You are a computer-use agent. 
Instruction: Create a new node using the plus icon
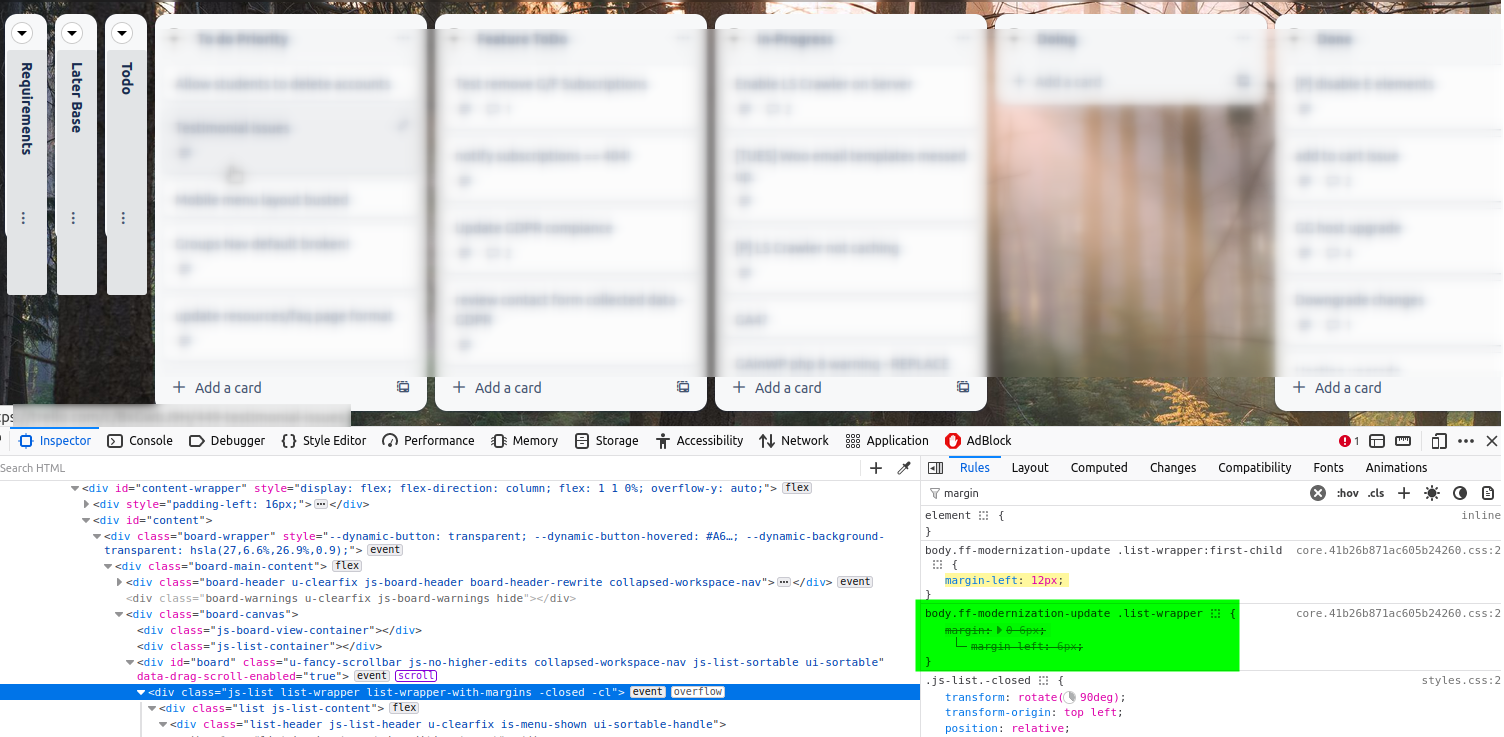[x=875, y=467]
